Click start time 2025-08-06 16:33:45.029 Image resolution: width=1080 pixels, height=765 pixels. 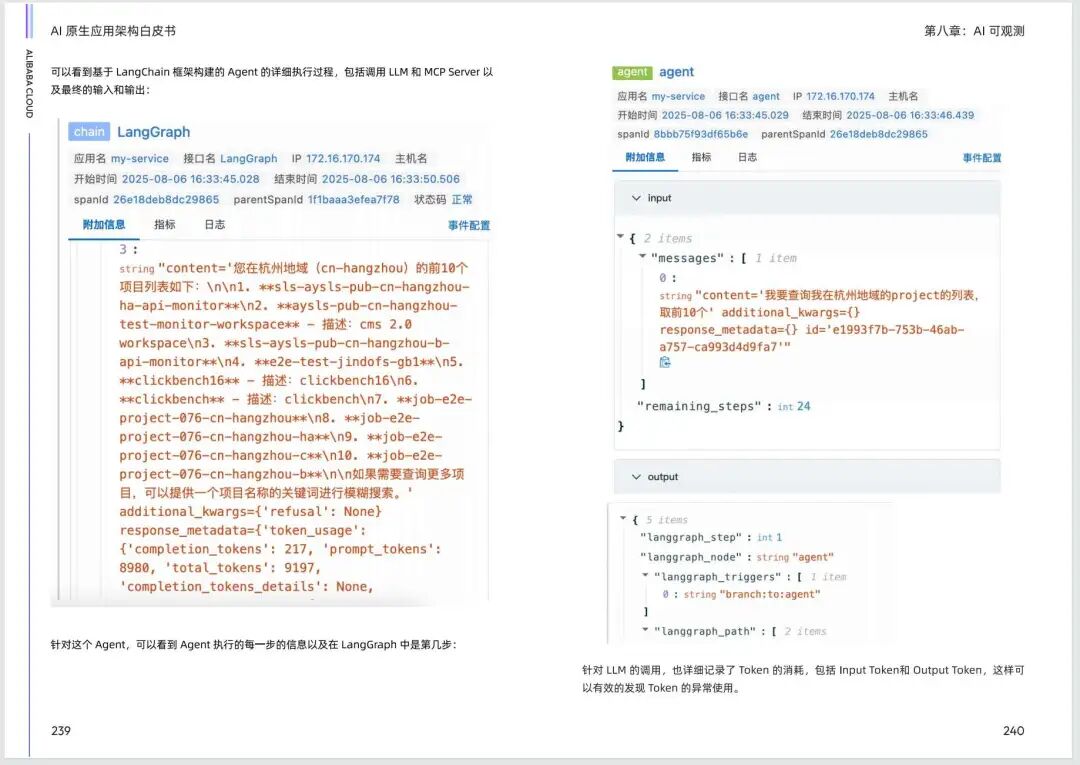(725, 115)
